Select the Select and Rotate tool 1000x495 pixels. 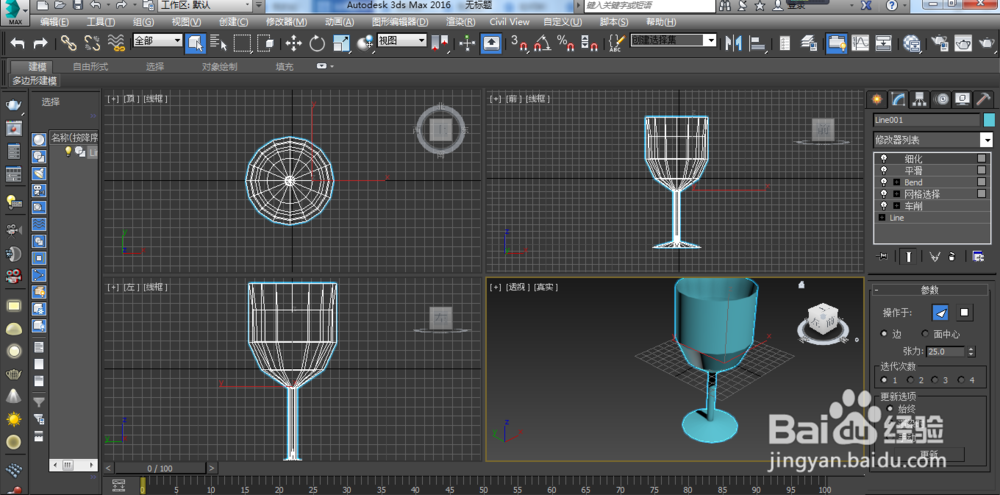click(317, 43)
